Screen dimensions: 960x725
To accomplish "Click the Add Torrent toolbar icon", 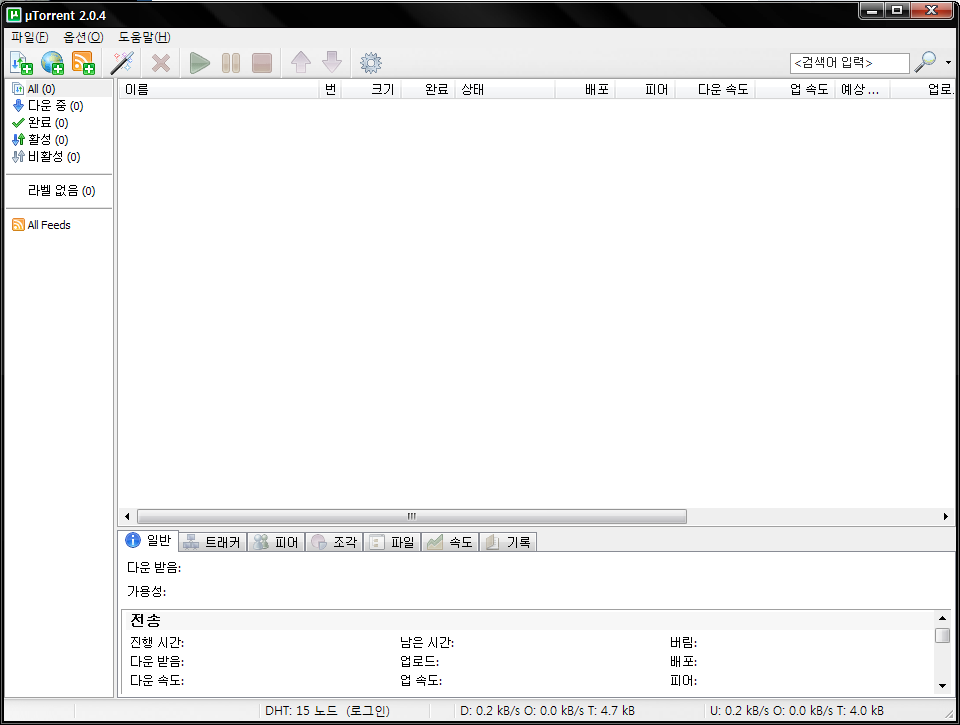I will [x=21, y=63].
